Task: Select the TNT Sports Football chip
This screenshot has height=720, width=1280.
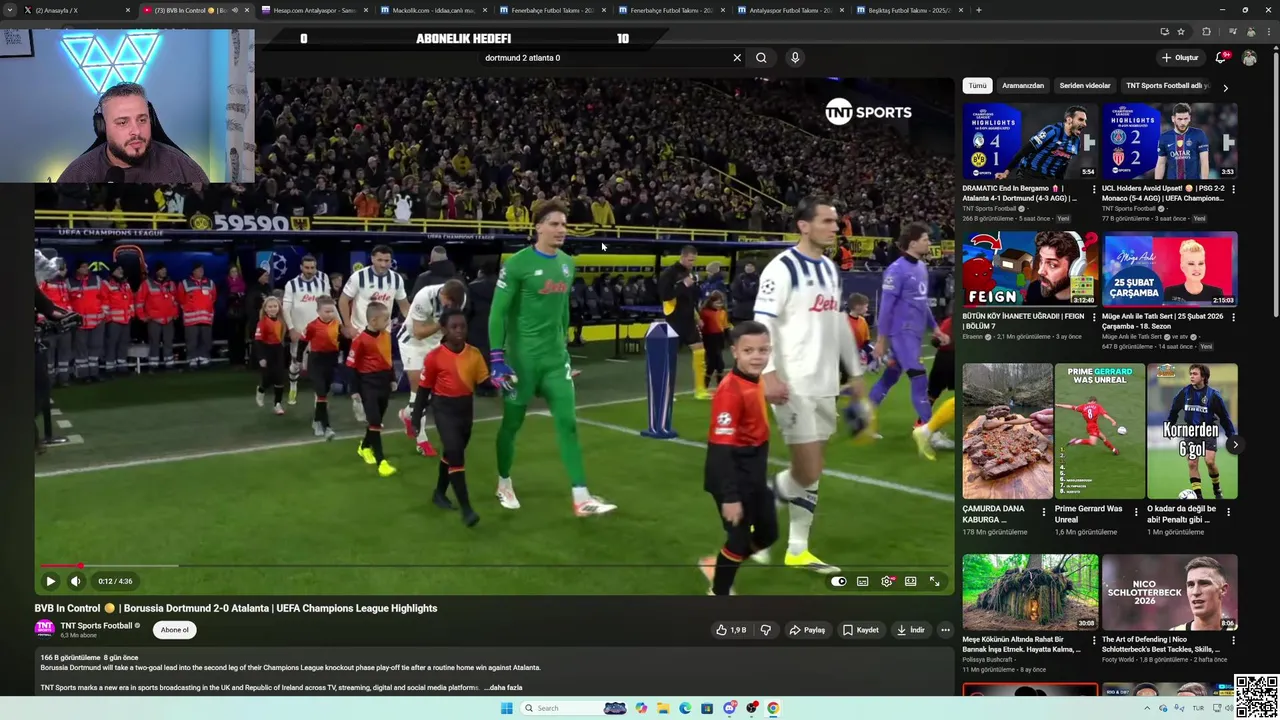Action: [x=1166, y=86]
